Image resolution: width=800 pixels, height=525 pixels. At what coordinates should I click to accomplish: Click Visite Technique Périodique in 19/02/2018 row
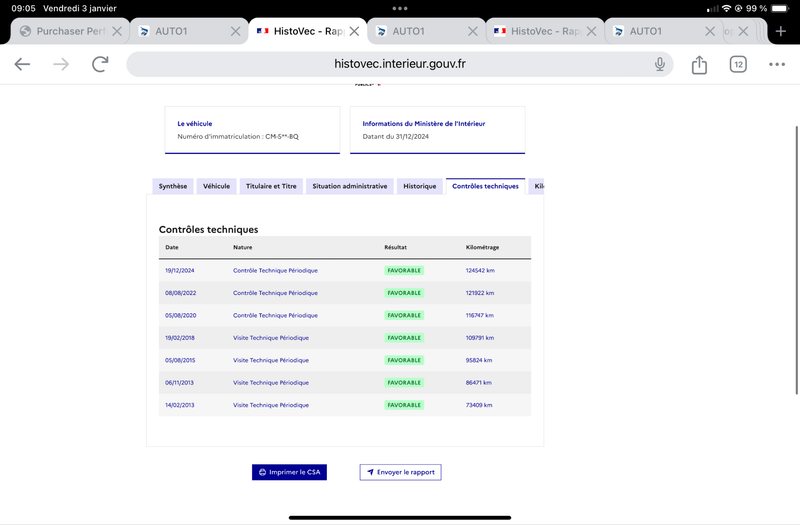271,338
